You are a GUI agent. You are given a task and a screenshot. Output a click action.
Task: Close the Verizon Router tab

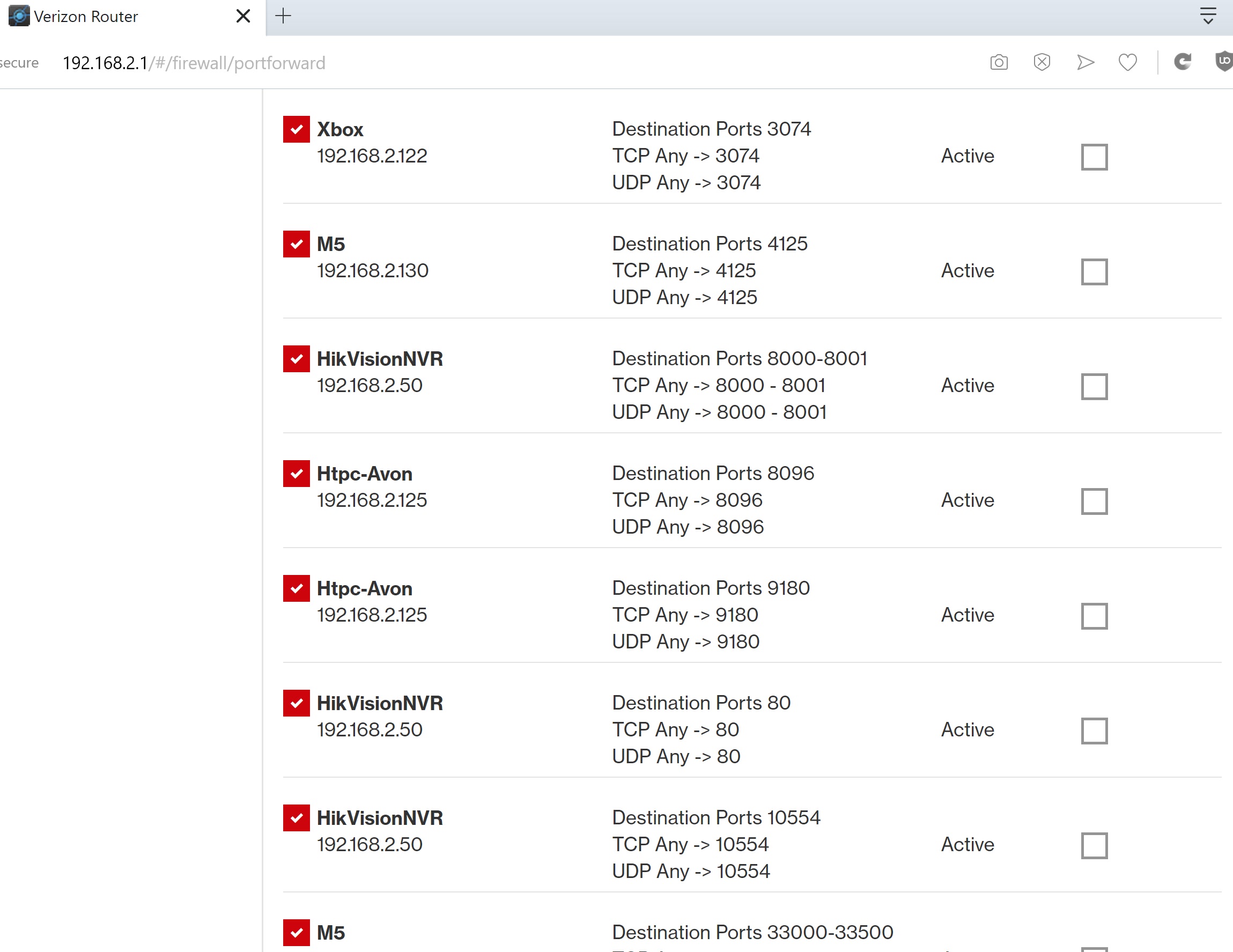click(243, 16)
